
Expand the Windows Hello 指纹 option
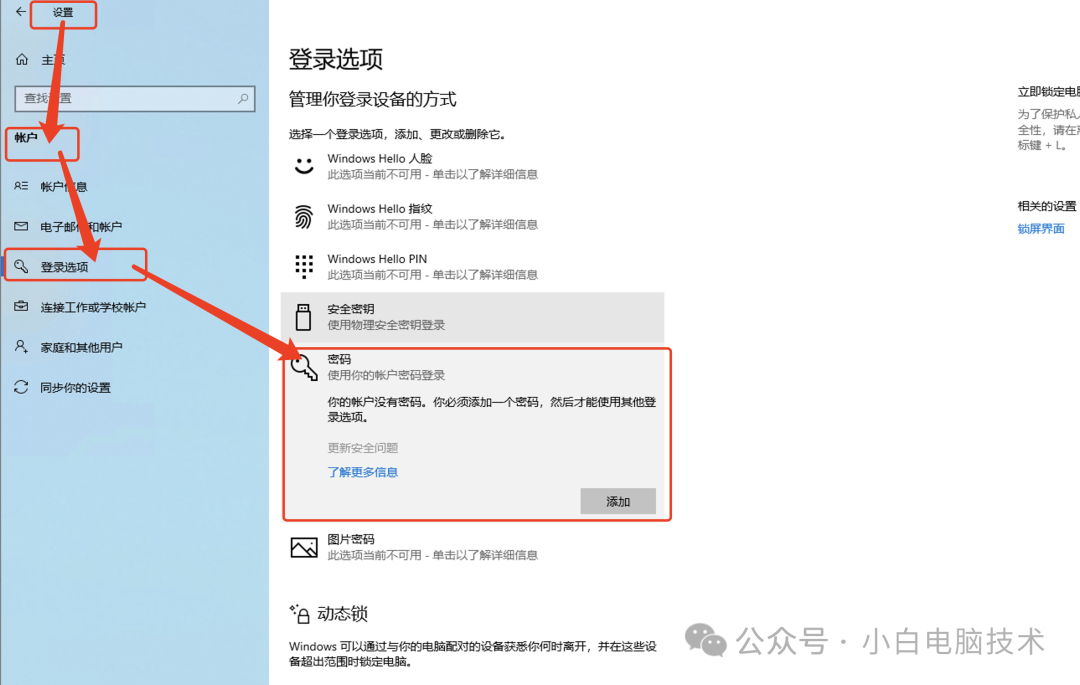click(x=472, y=216)
